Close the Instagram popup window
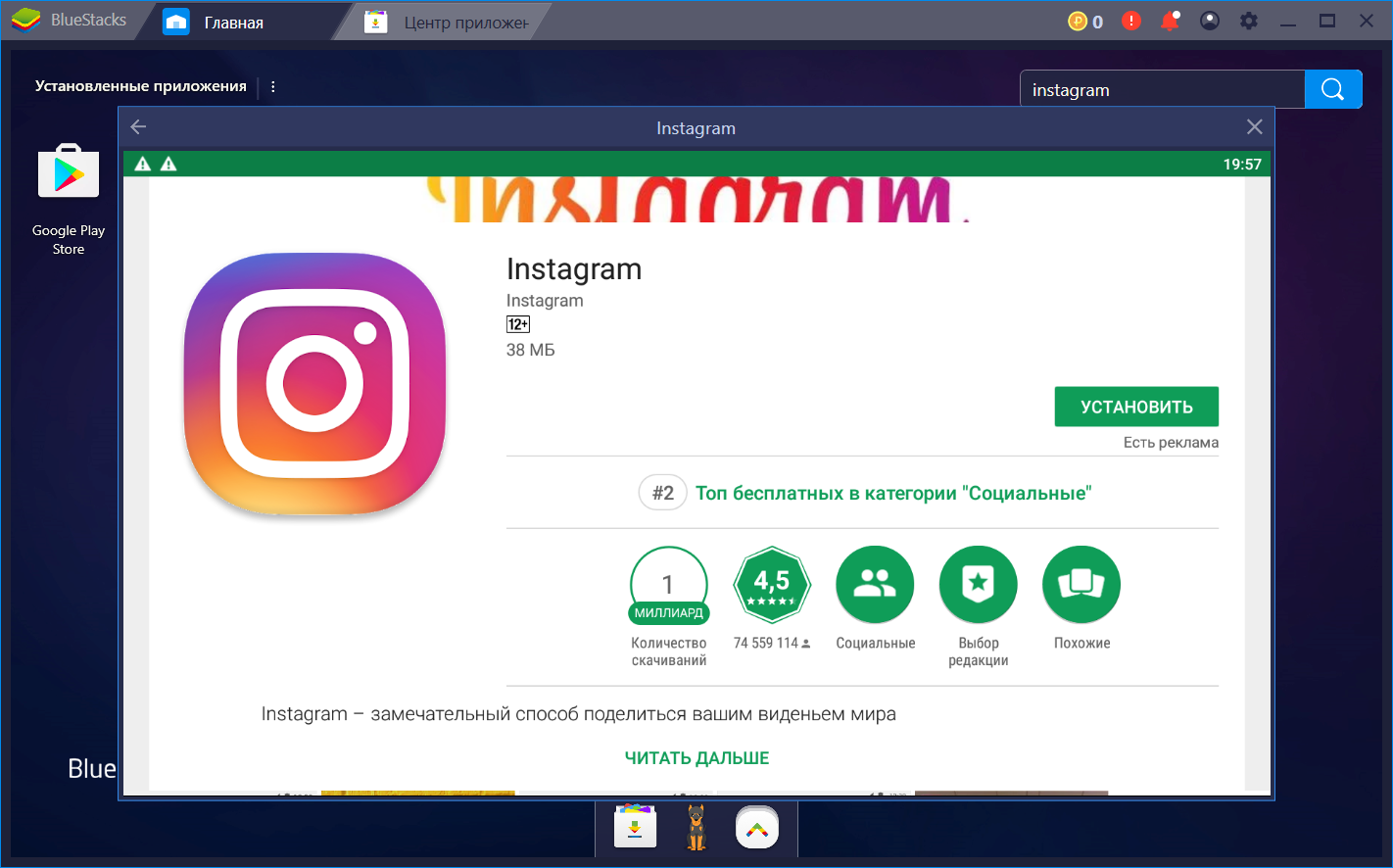 tap(1254, 127)
